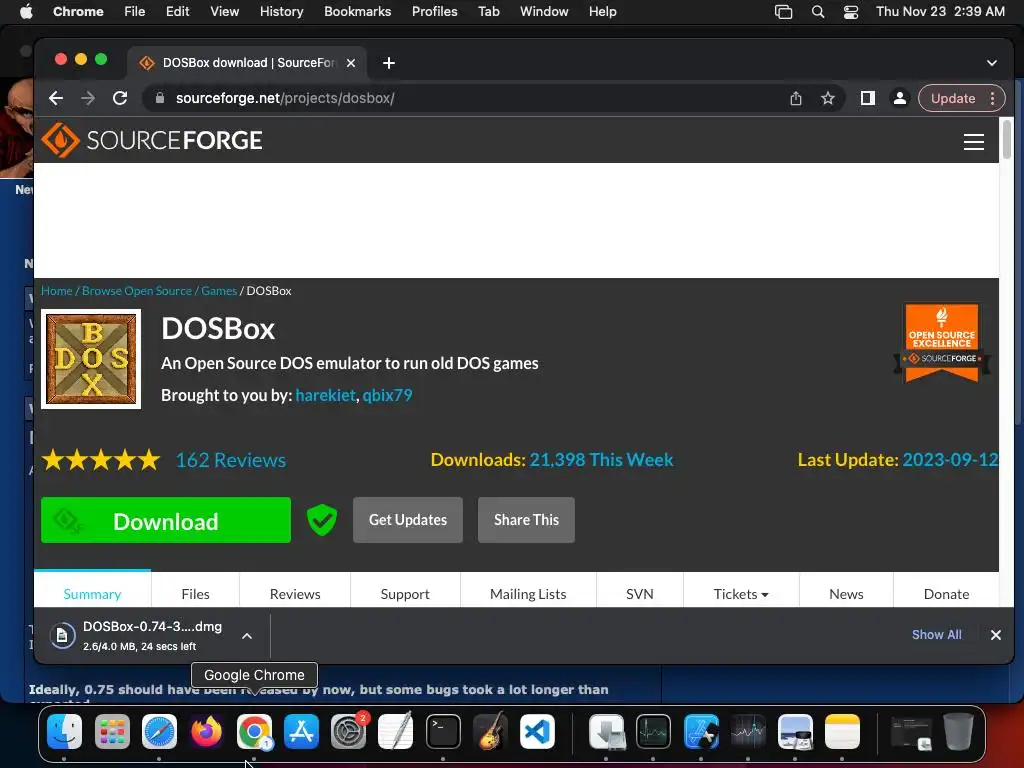
Task: Bookmark this page with the star icon
Action: pos(827,99)
